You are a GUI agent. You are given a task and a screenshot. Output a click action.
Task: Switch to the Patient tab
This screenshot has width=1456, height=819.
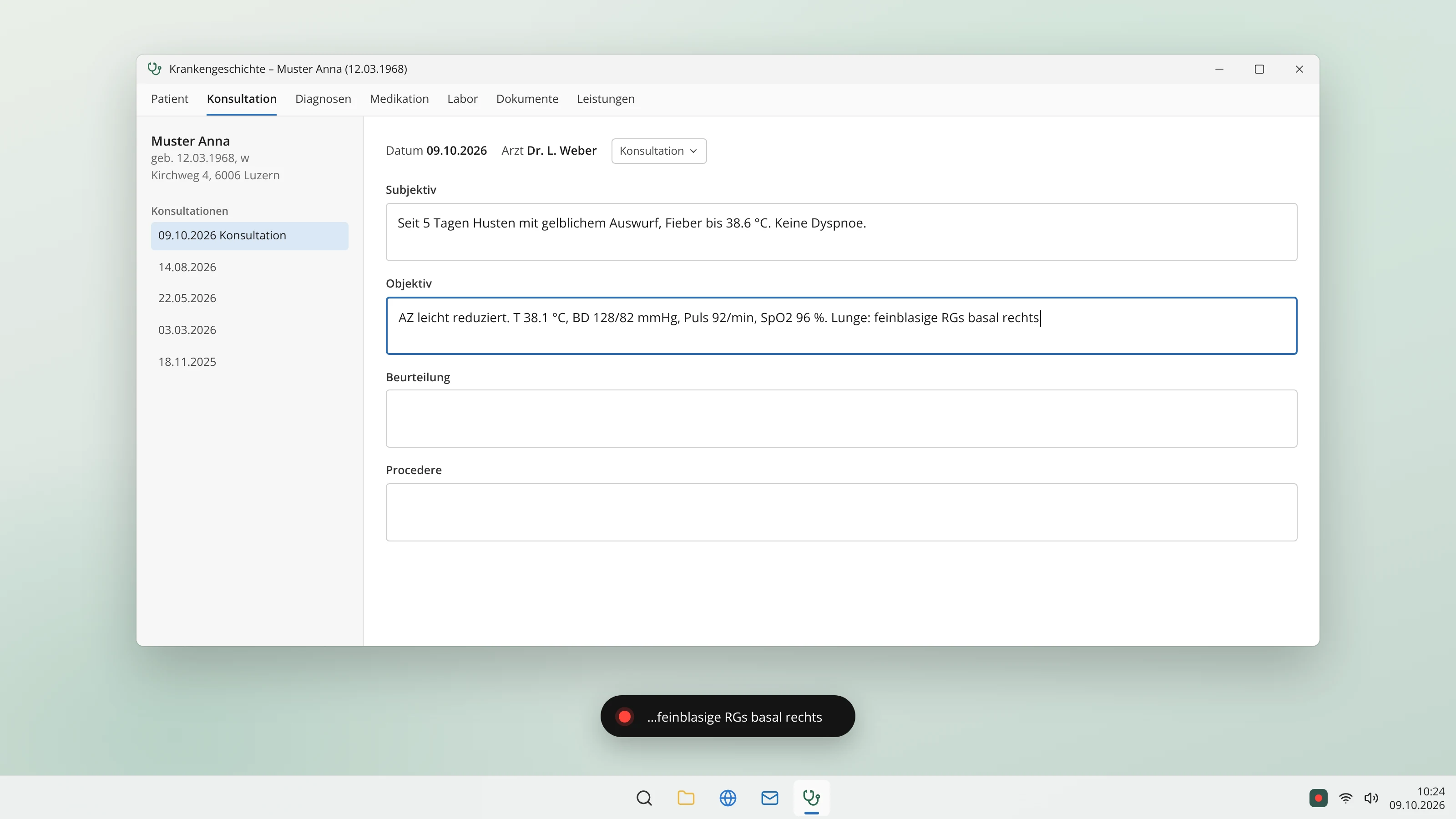pos(169,99)
